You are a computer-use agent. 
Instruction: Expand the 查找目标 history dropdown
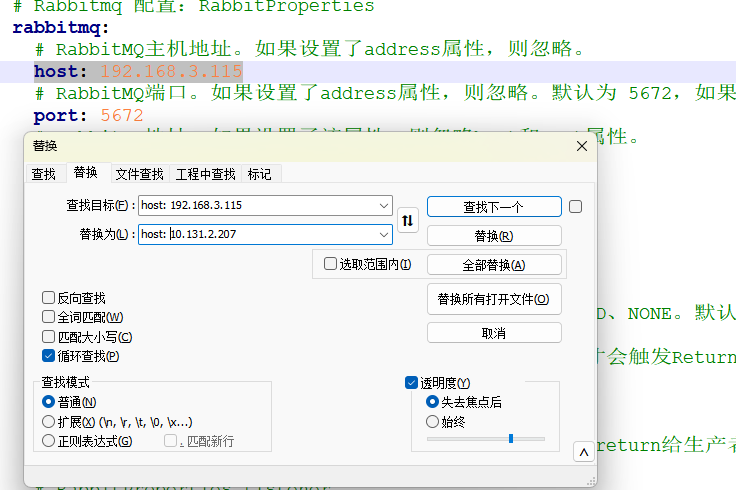coord(385,206)
